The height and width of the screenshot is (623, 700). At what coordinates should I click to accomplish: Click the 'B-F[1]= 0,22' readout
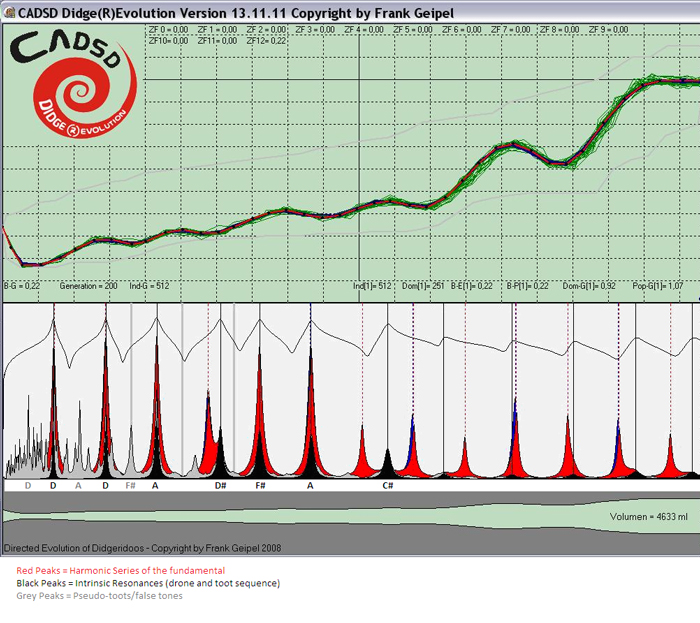[x=527, y=286]
